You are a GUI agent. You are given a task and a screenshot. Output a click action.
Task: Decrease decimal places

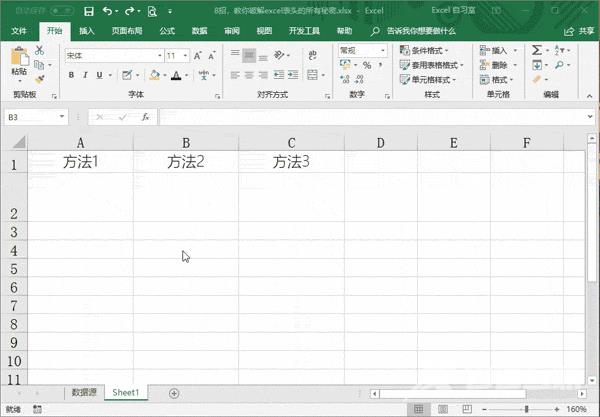tap(359, 79)
